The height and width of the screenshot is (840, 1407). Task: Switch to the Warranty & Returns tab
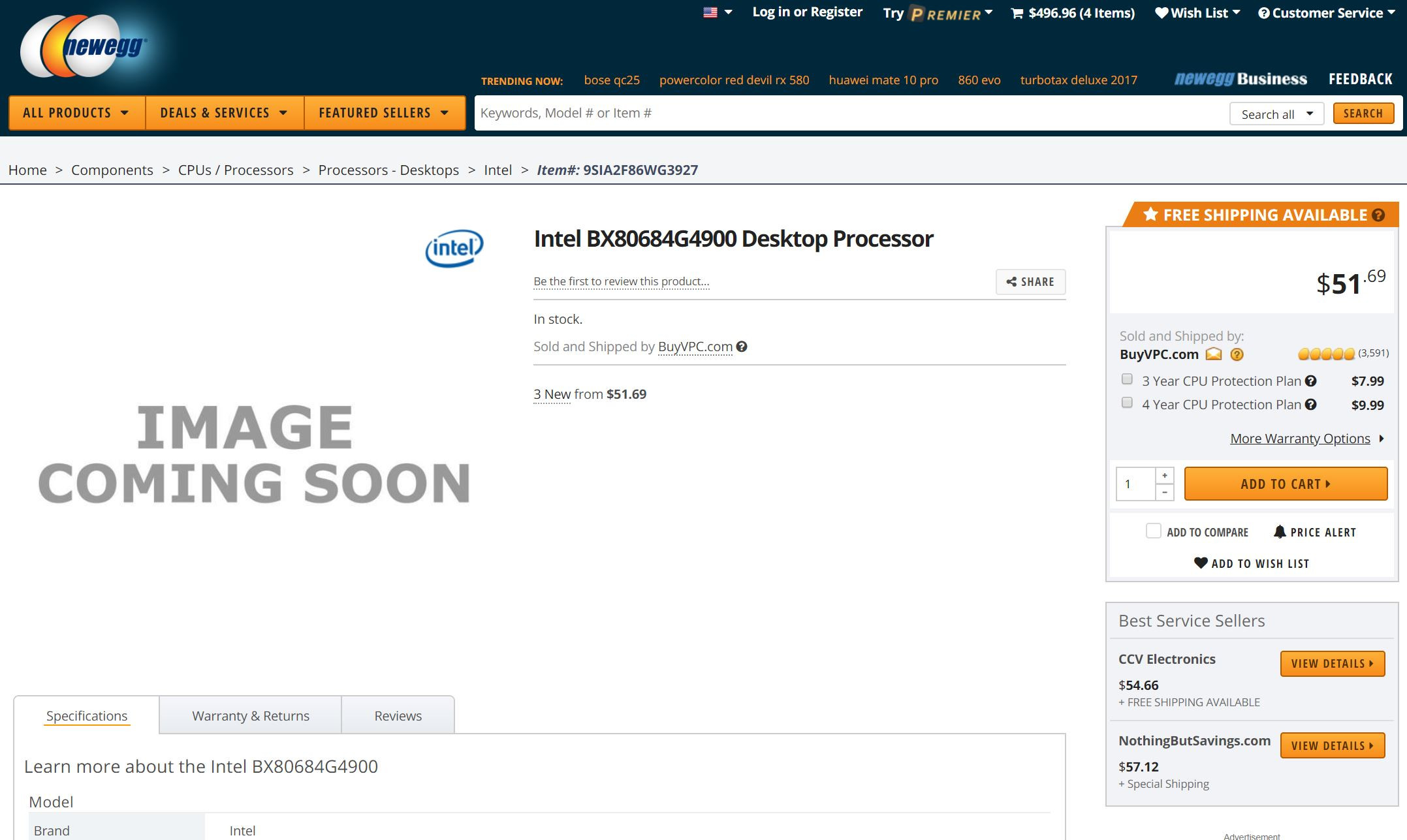click(250, 716)
